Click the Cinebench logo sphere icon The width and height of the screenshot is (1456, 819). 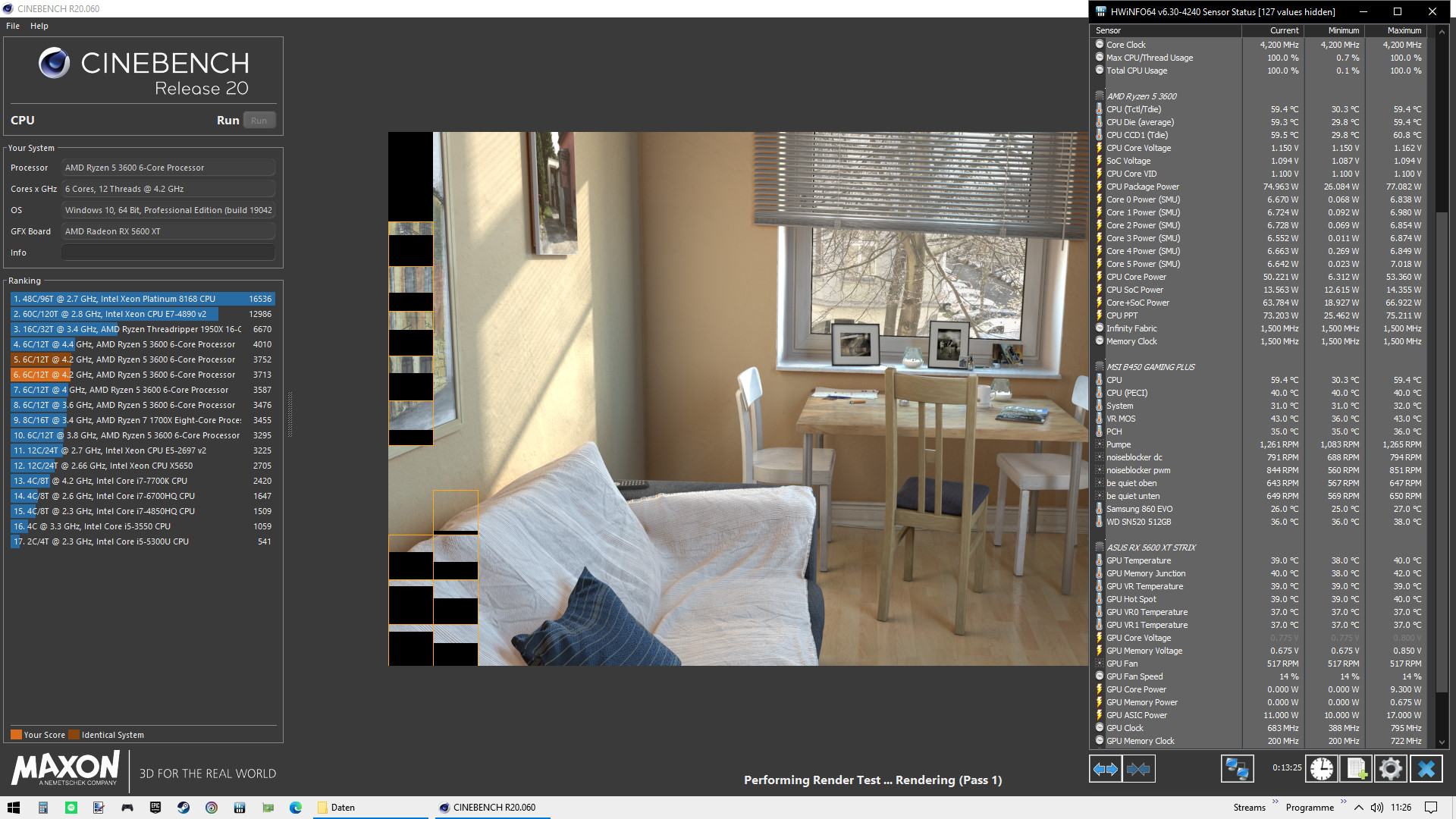tap(54, 64)
